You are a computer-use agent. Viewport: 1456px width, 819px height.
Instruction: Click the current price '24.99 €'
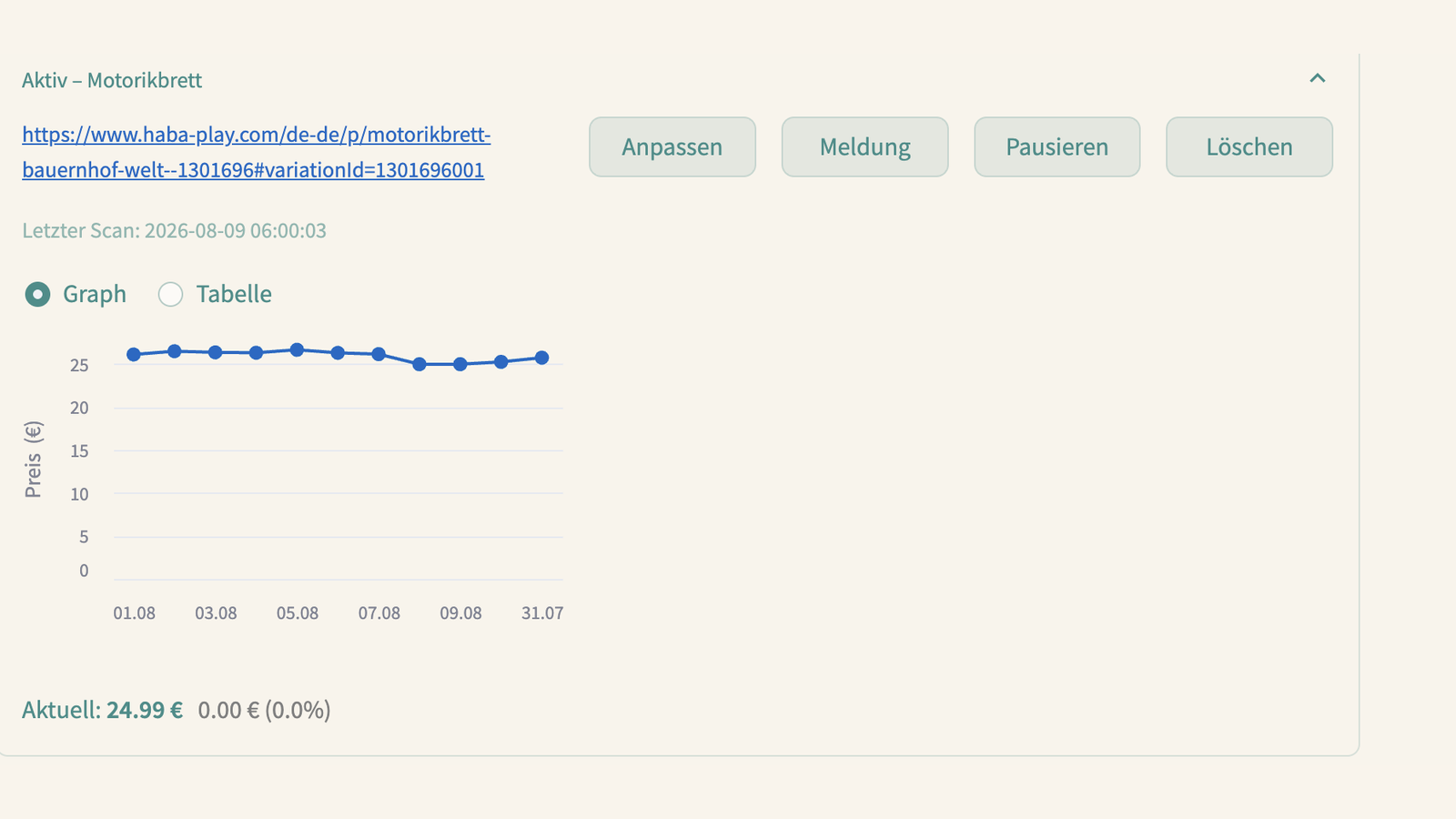pos(145,710)
